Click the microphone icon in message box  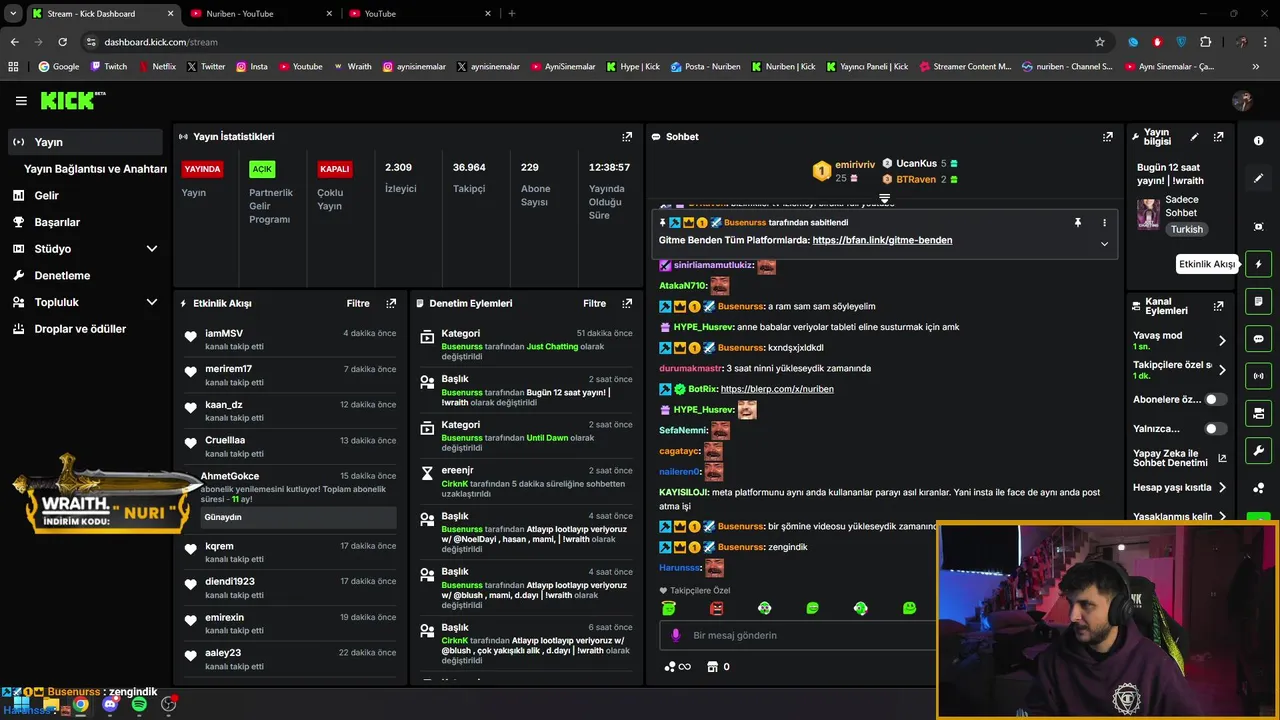click(x=676, y=635)
